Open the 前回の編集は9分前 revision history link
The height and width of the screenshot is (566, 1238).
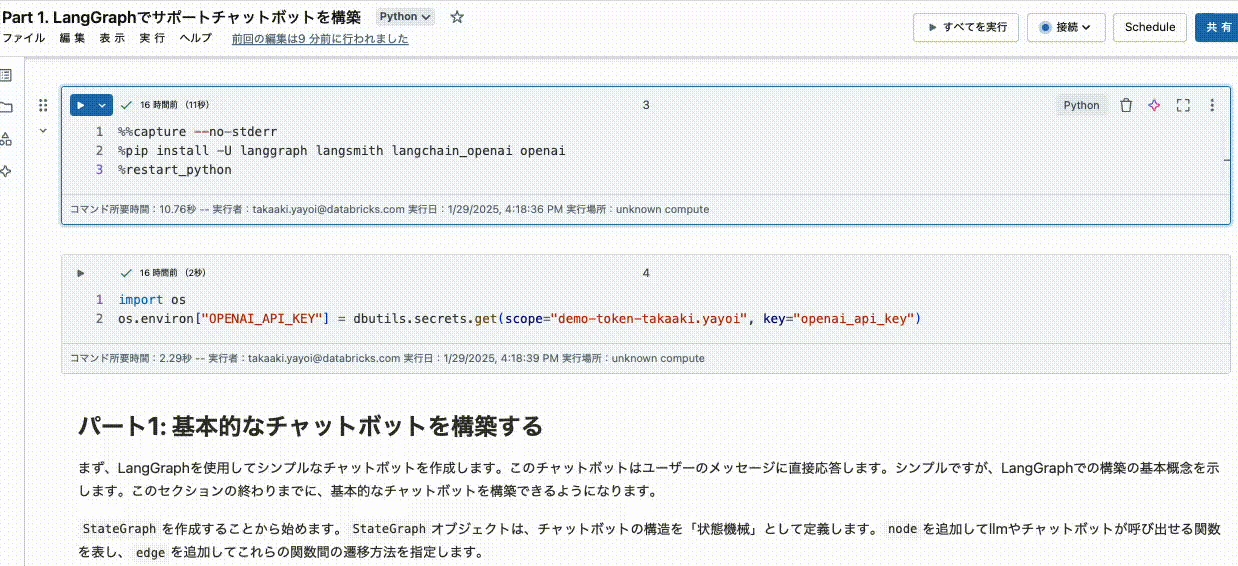click(320, 39)
